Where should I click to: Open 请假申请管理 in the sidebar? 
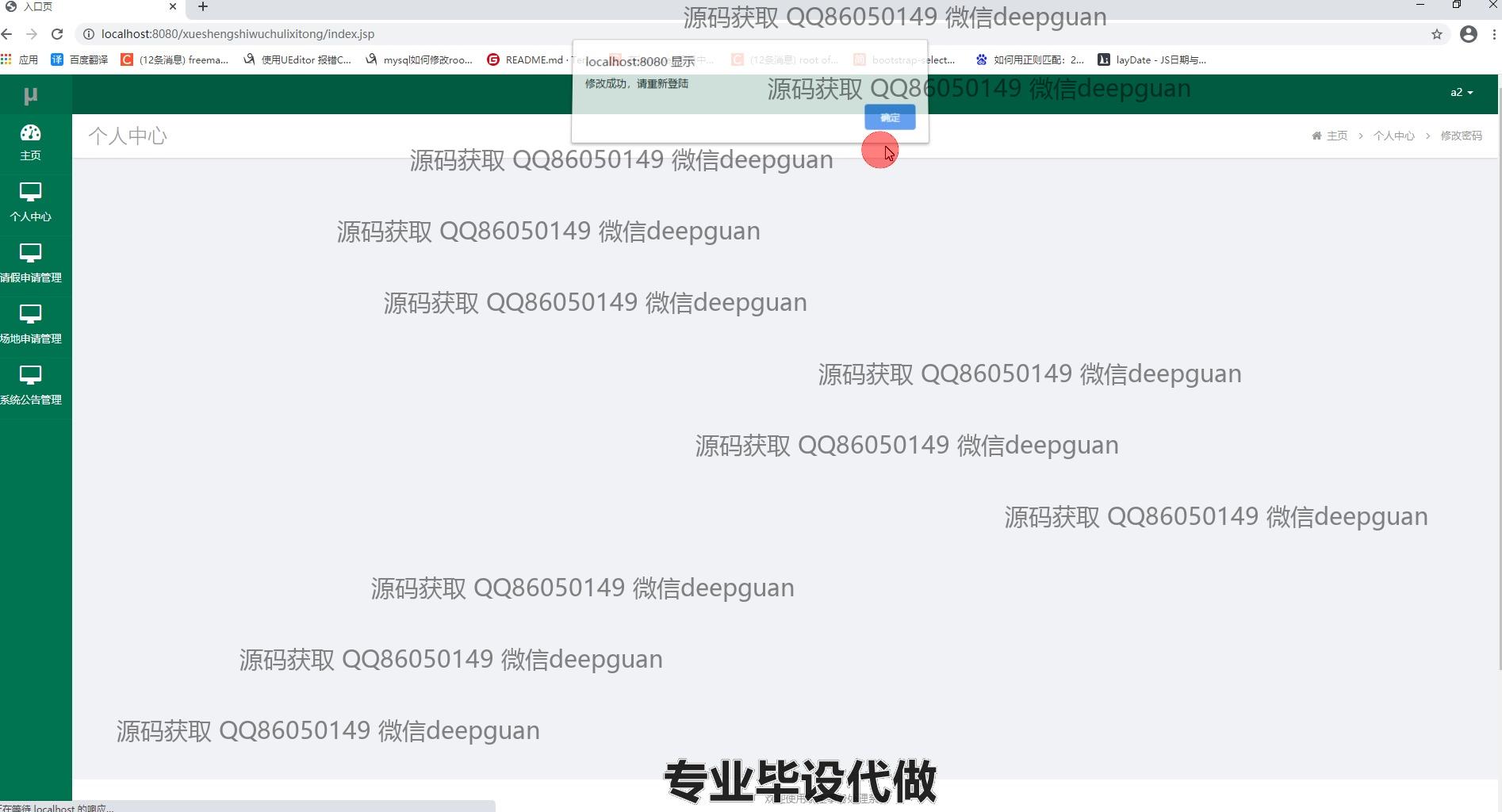pos(30,263)
